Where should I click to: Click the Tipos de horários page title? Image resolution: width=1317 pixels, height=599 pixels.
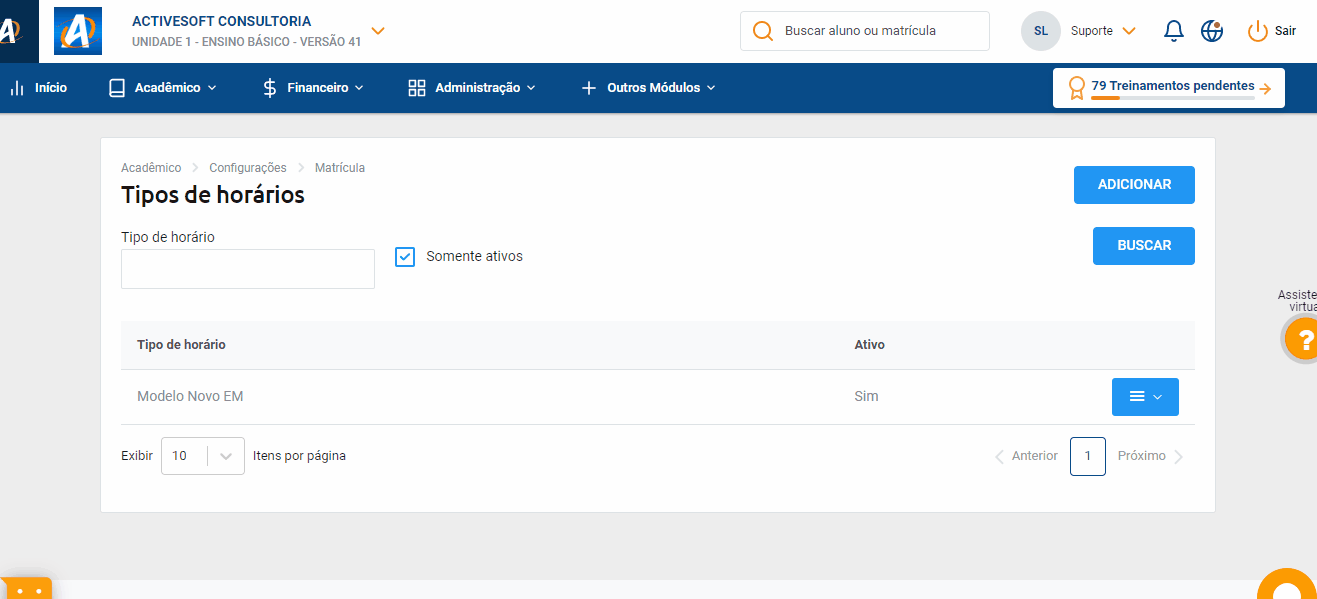(x=213, y=195)
